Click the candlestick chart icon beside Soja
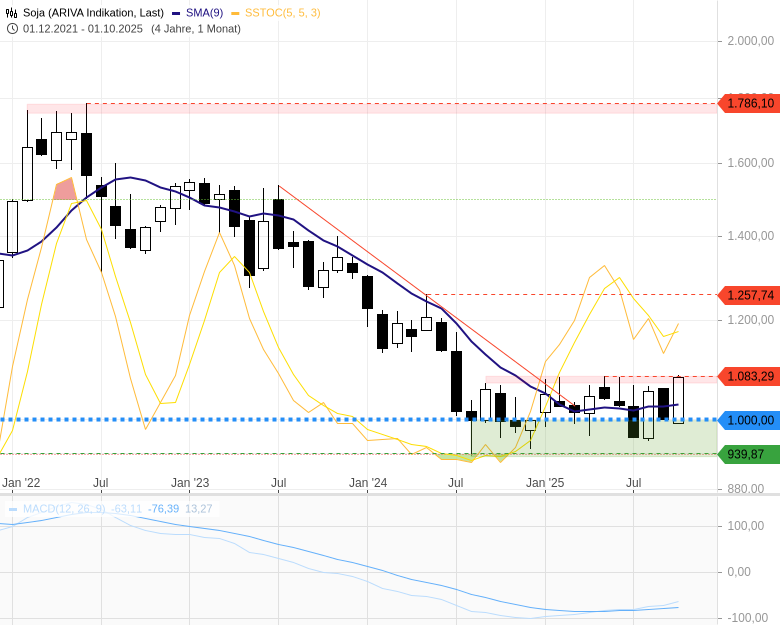780x625 pixels. click(12, 12)
